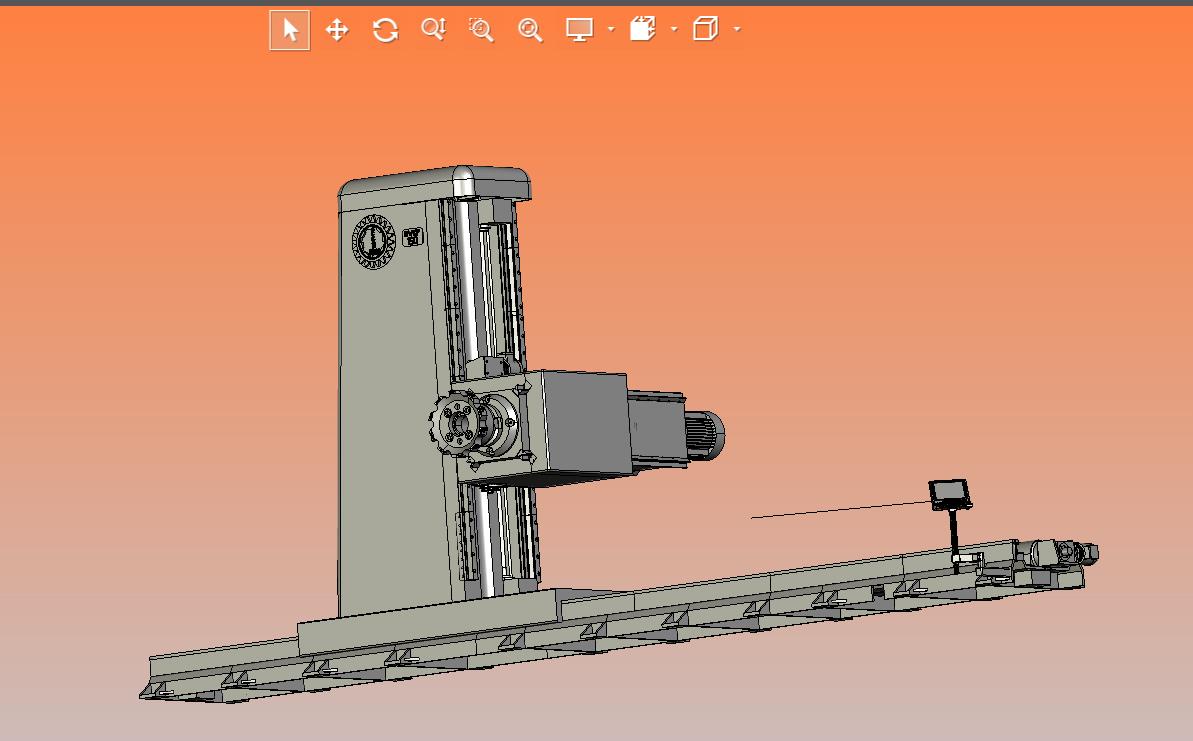
Task: Click the view orientation sheet icon
Action: click(x=642, y=30)
